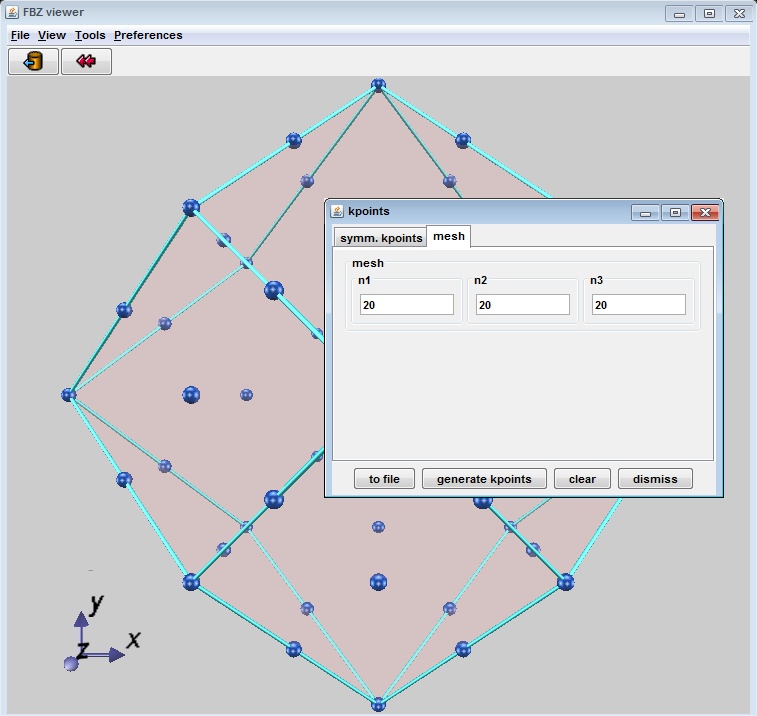The width and height of the screenshot is (757, 716).
Task: Maximize the kpoints dialog window
Action: (675, 212)
